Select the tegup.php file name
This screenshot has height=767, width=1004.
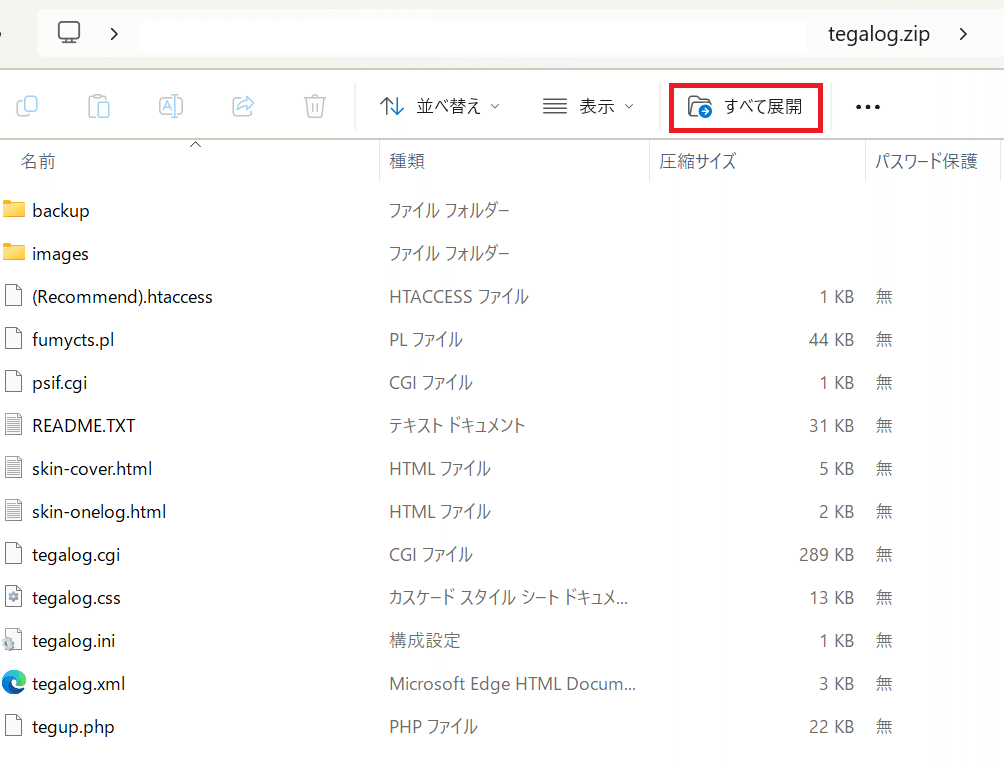[x=73, y=727]
